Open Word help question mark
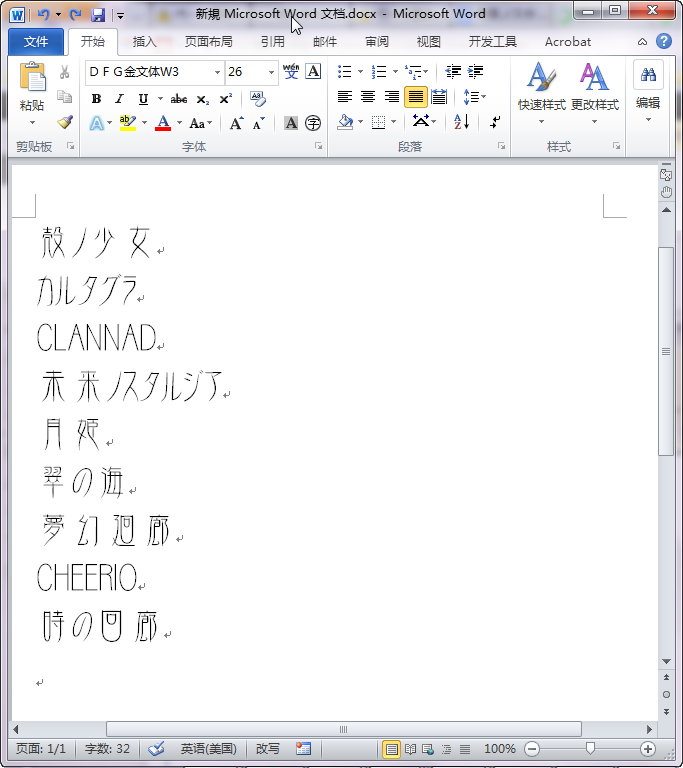Screen dimensions: 683x768 point(664,41)
